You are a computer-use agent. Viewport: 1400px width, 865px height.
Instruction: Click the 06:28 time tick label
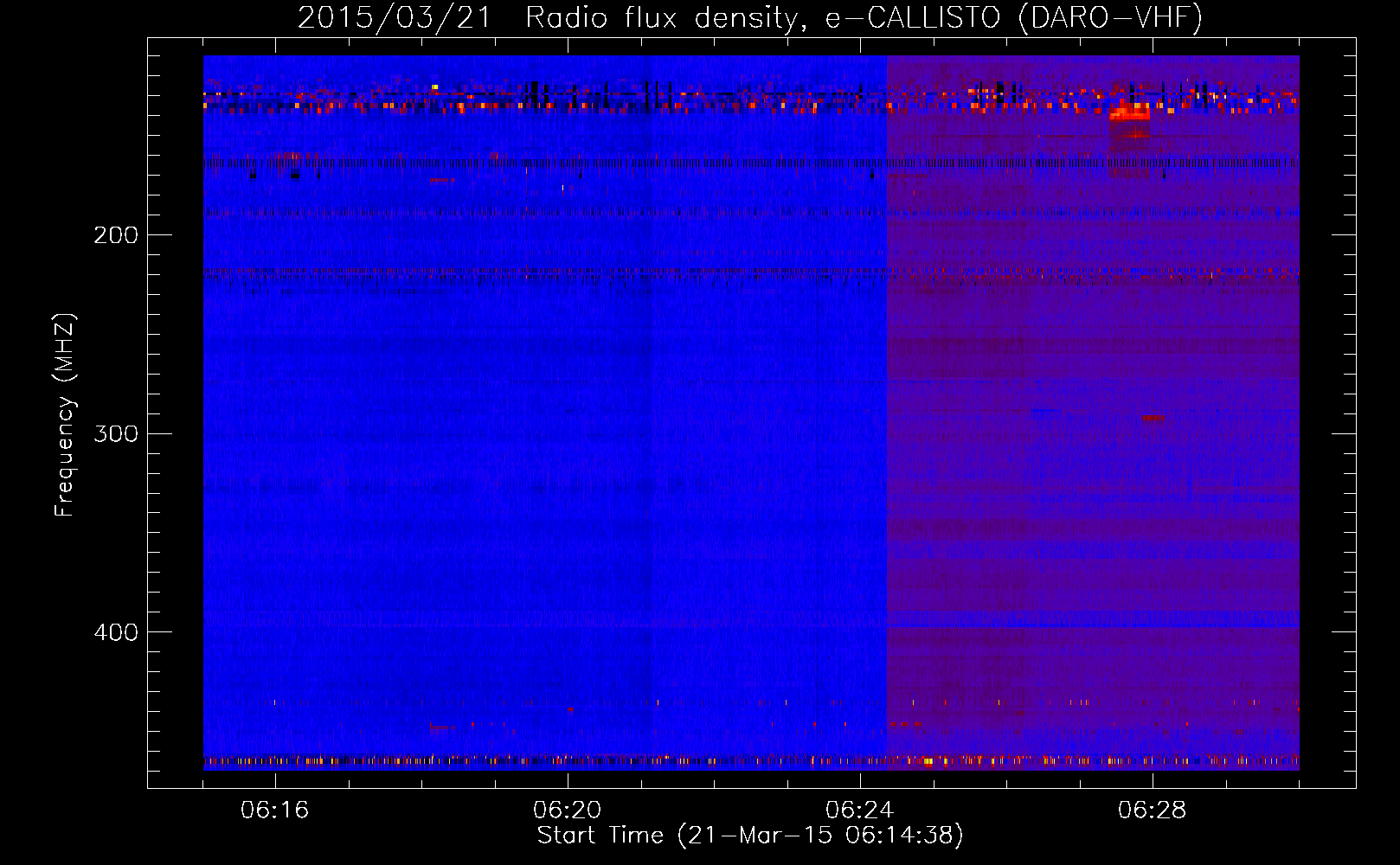[1153, 811]
